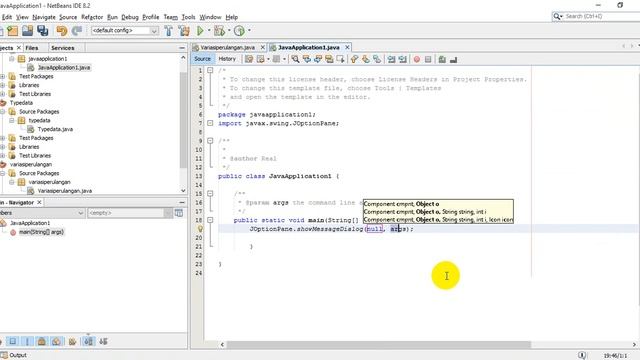Toggle Show Fields filter in Navigator
This screenshot has width=640, height=360.
[13, 341]
